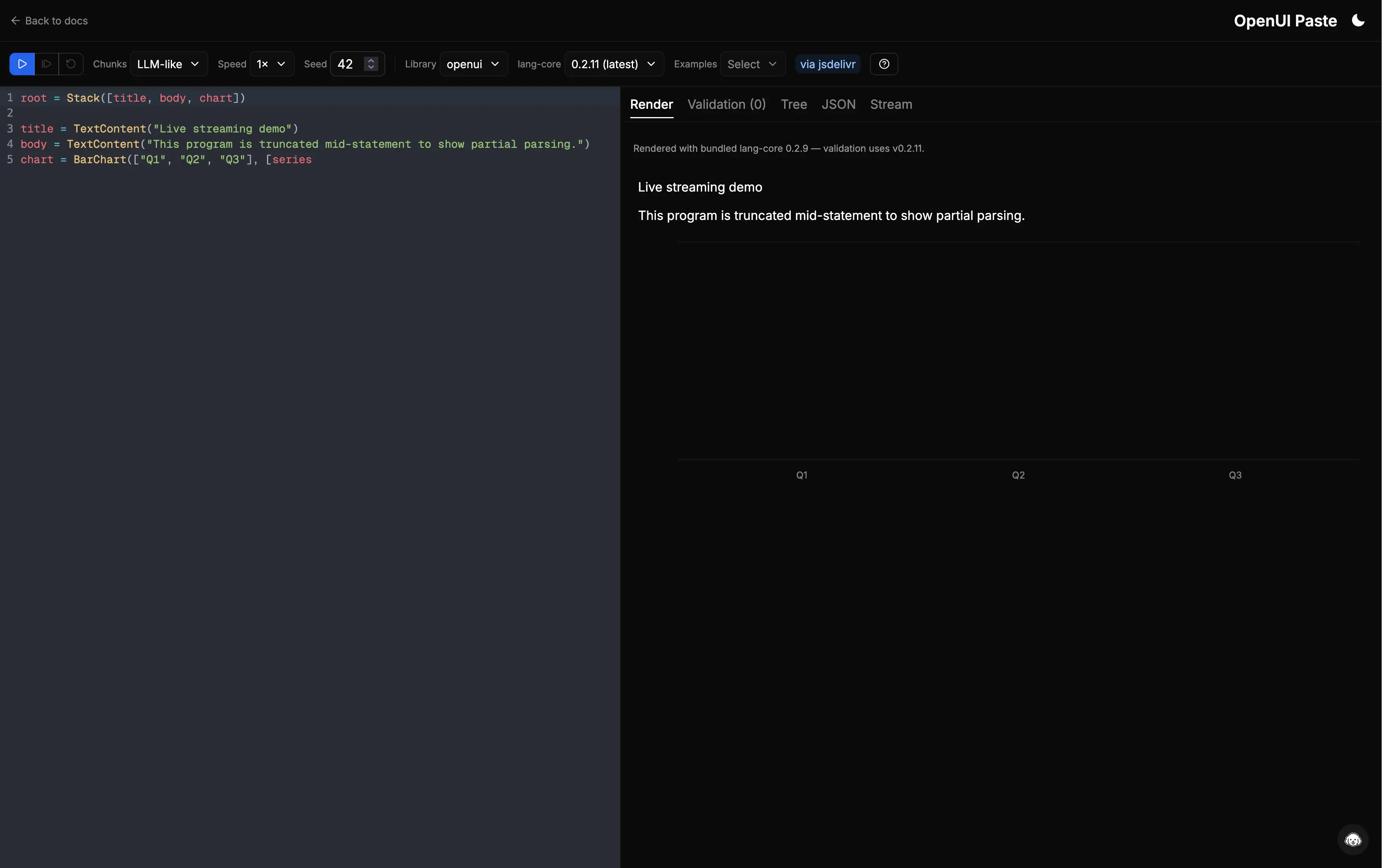Image resolution: width=1382 pixels, height=868 pixels.
Task: Switch to the Validation (0) tab
Action: pos(726,104)
